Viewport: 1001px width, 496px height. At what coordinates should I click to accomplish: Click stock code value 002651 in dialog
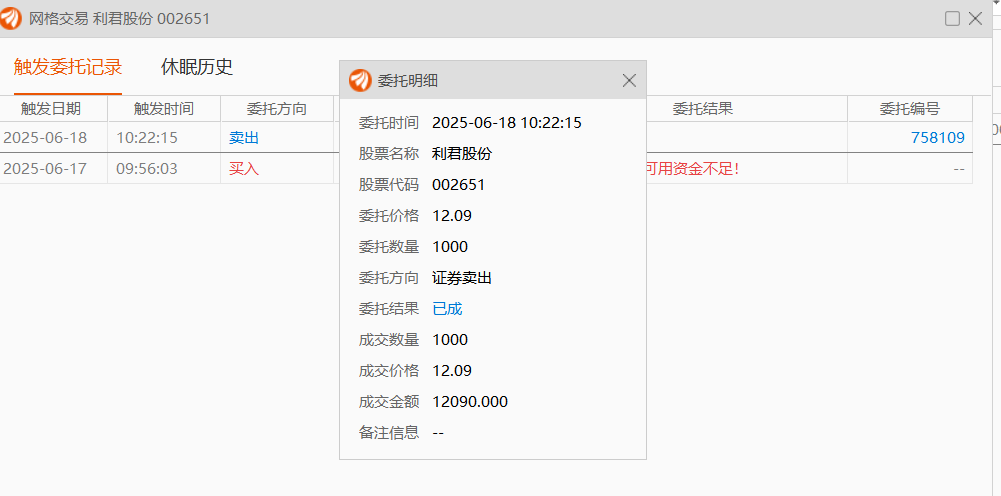coord(458,185)
